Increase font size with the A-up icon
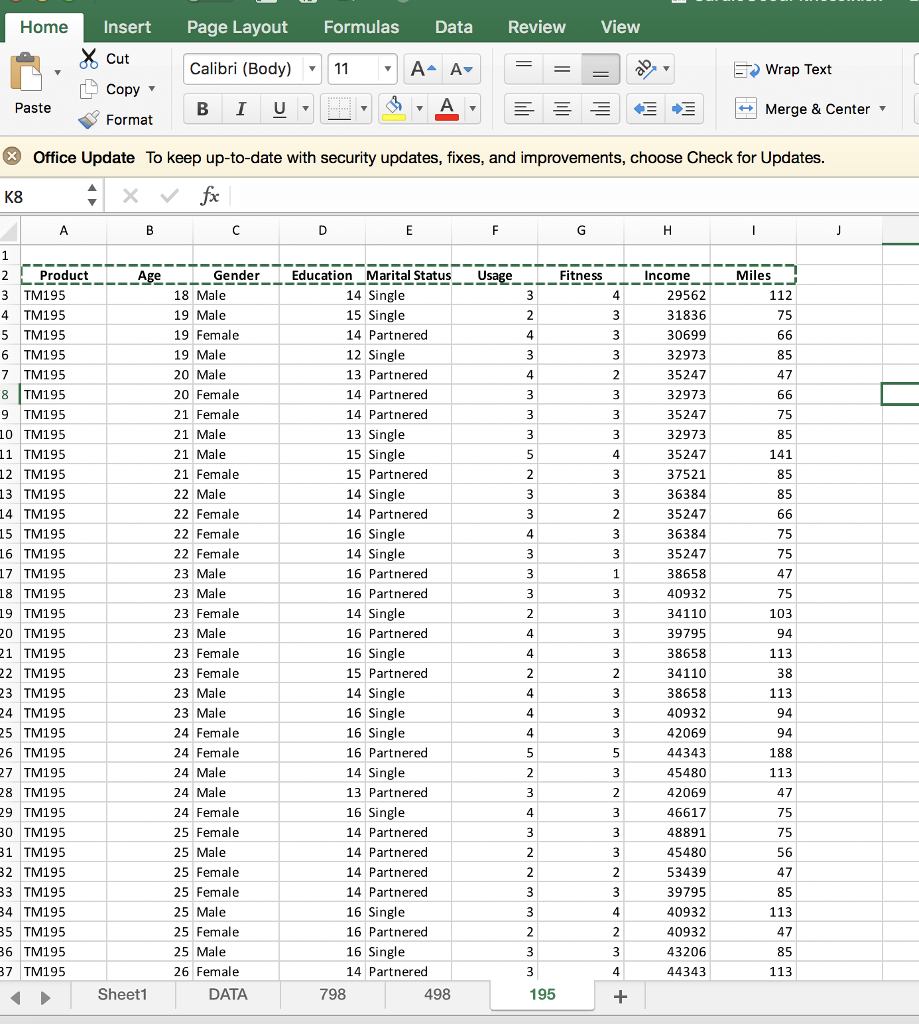919x1024 pixels. pos(423,69)
